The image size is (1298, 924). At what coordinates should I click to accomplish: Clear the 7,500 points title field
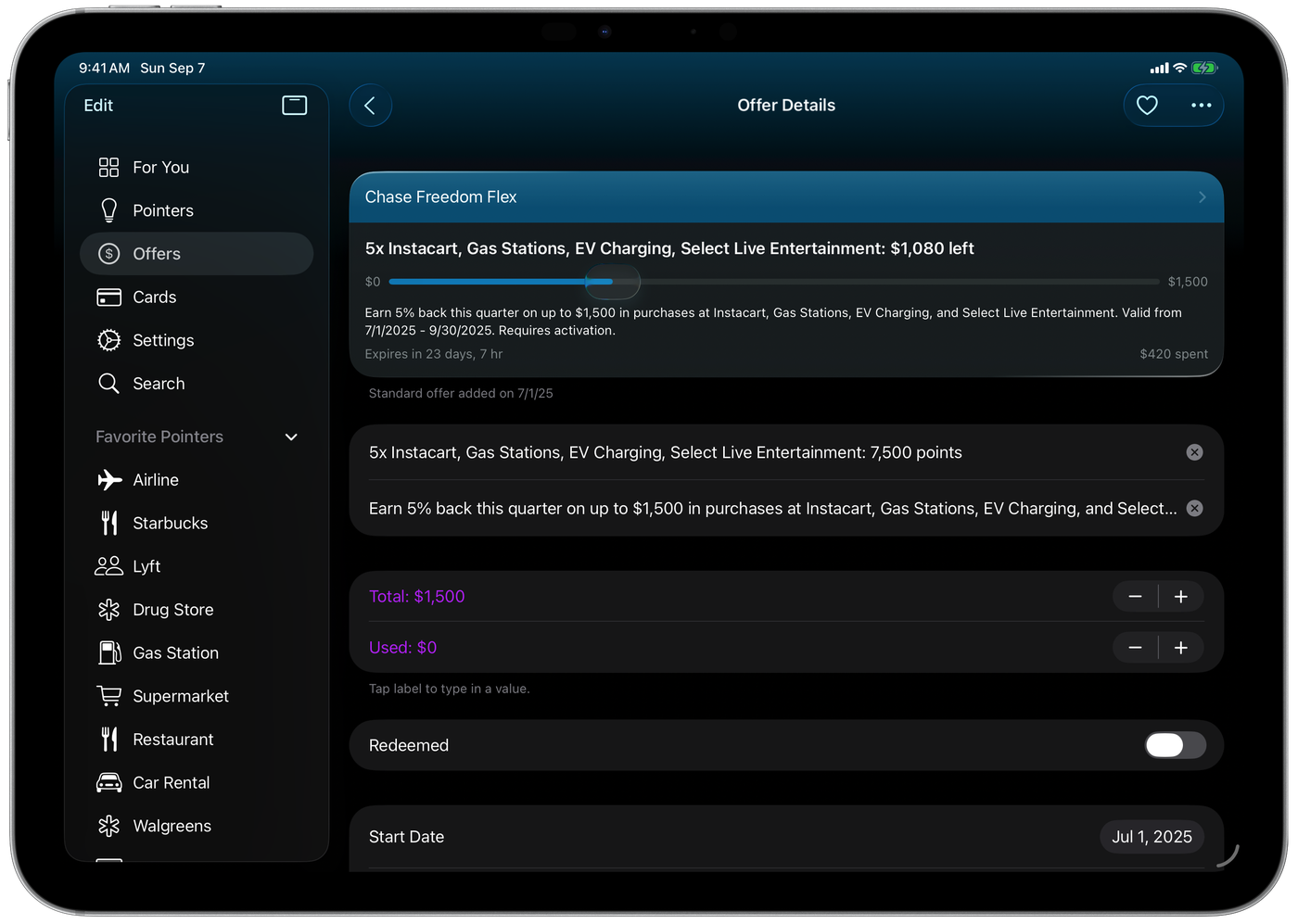[1194, 452]
